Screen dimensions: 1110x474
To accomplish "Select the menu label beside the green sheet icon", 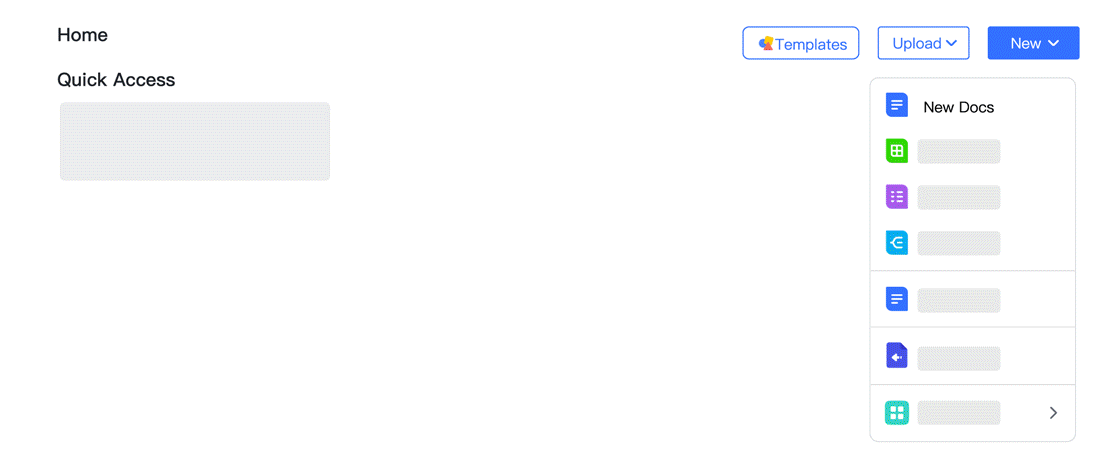I will pos(958,152).
